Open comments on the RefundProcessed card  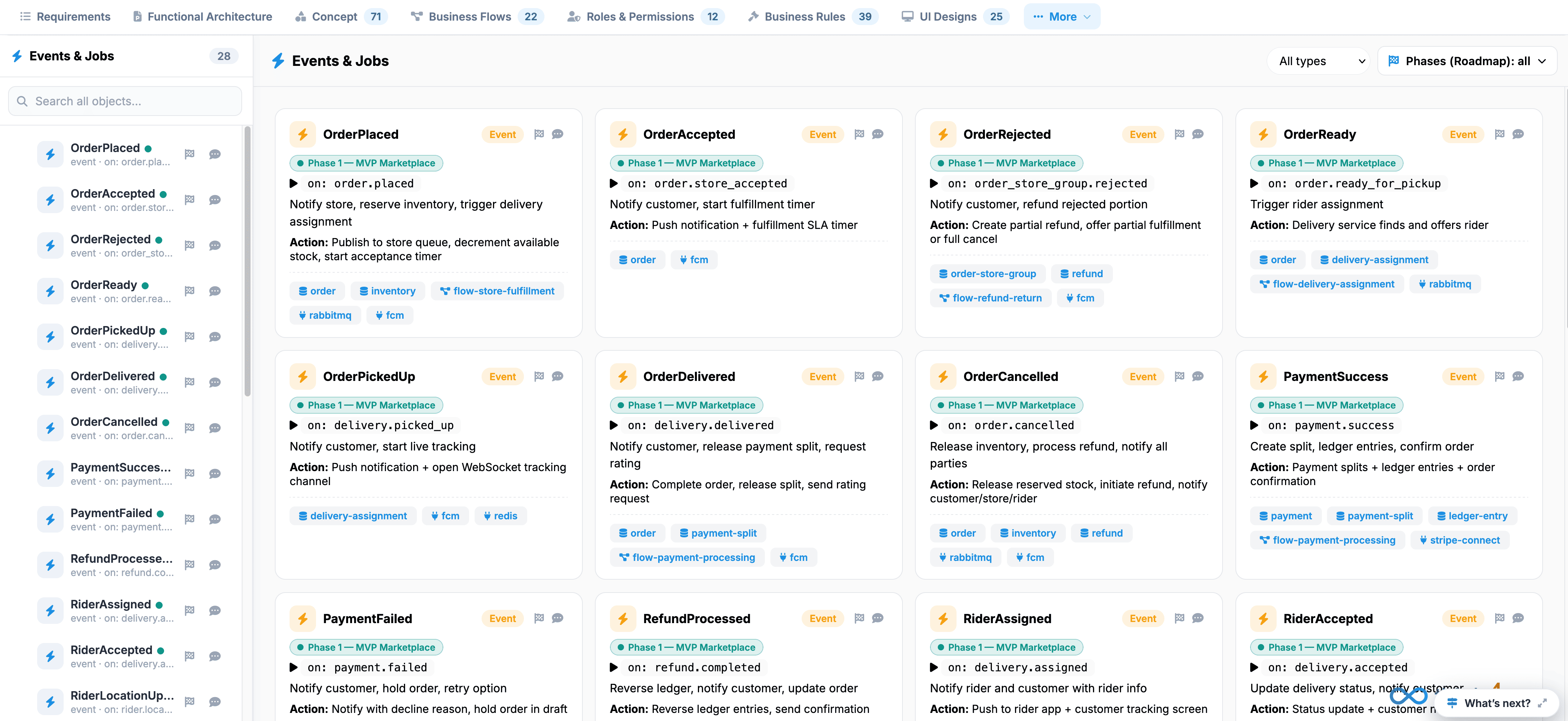point(878,618)
